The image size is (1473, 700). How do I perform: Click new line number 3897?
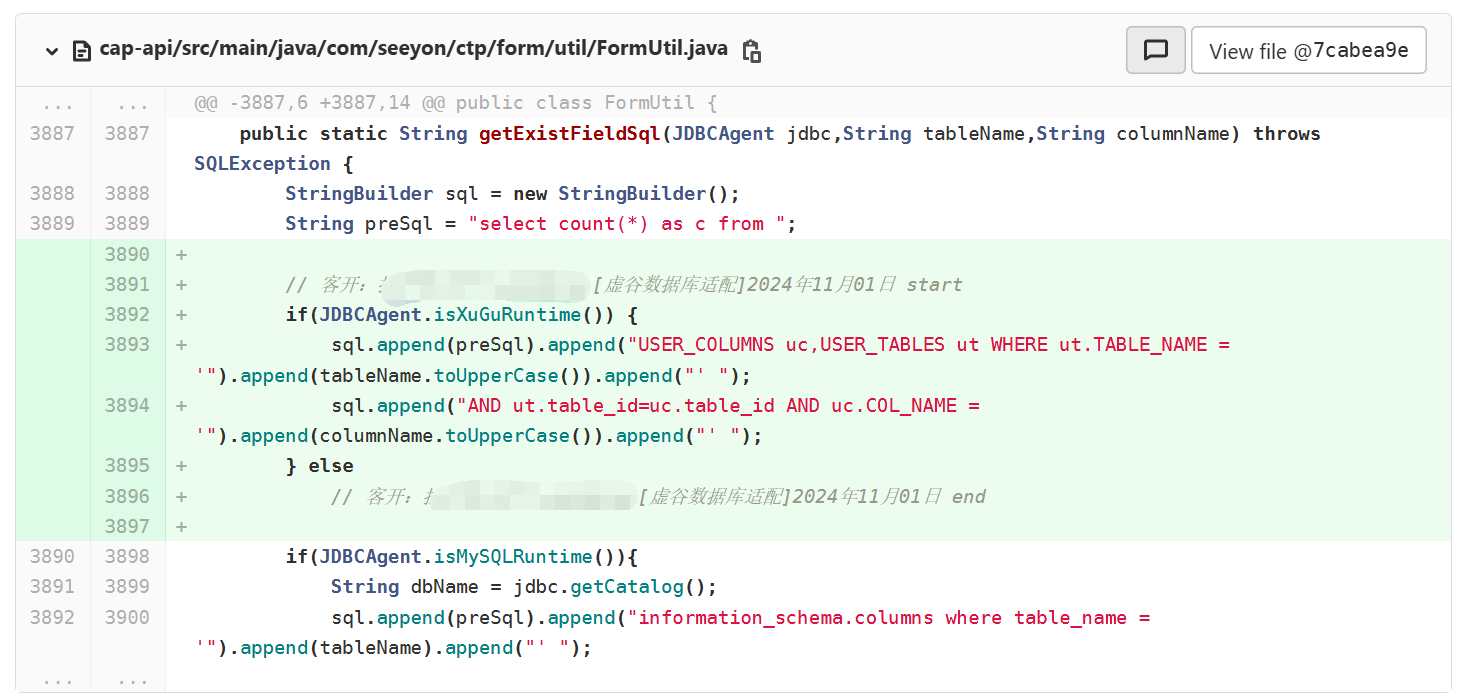click(127, 526)
